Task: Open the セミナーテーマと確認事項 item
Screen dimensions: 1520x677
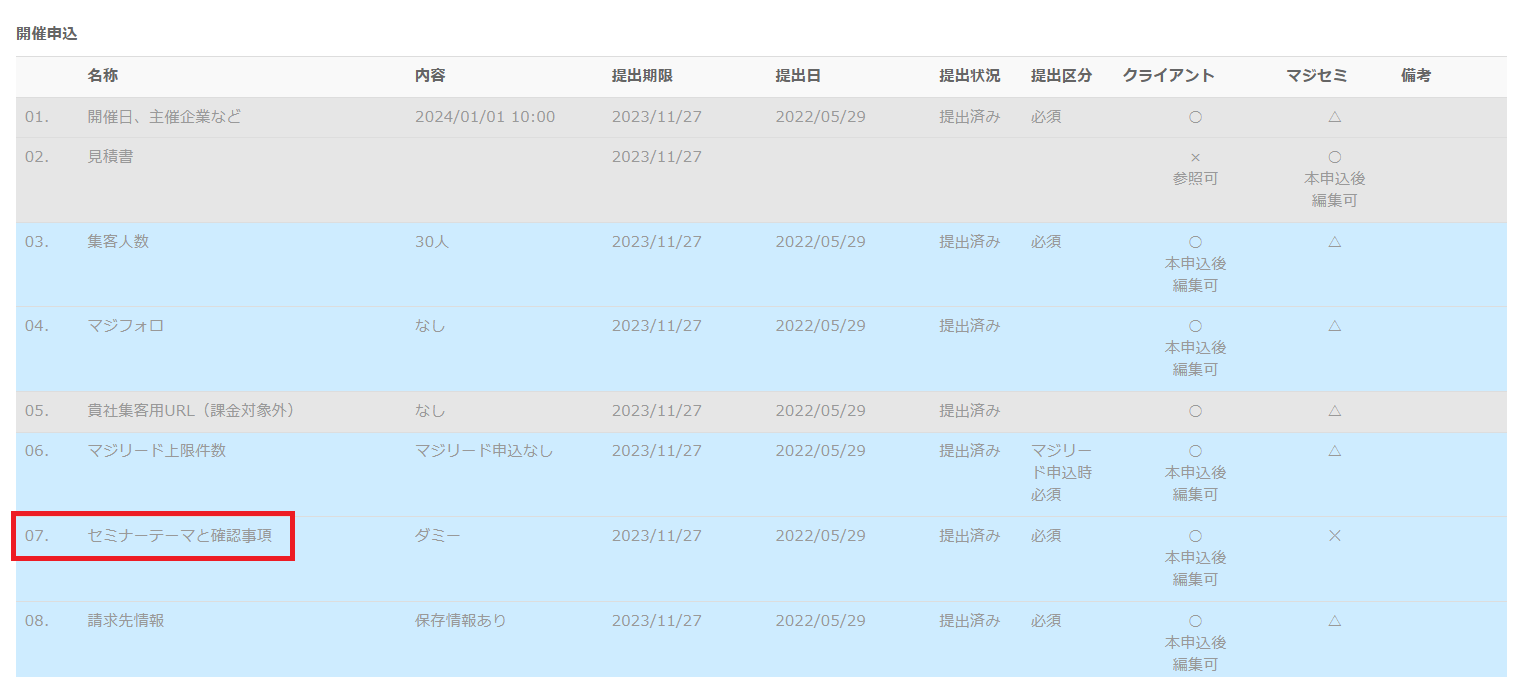Action: 178,536
